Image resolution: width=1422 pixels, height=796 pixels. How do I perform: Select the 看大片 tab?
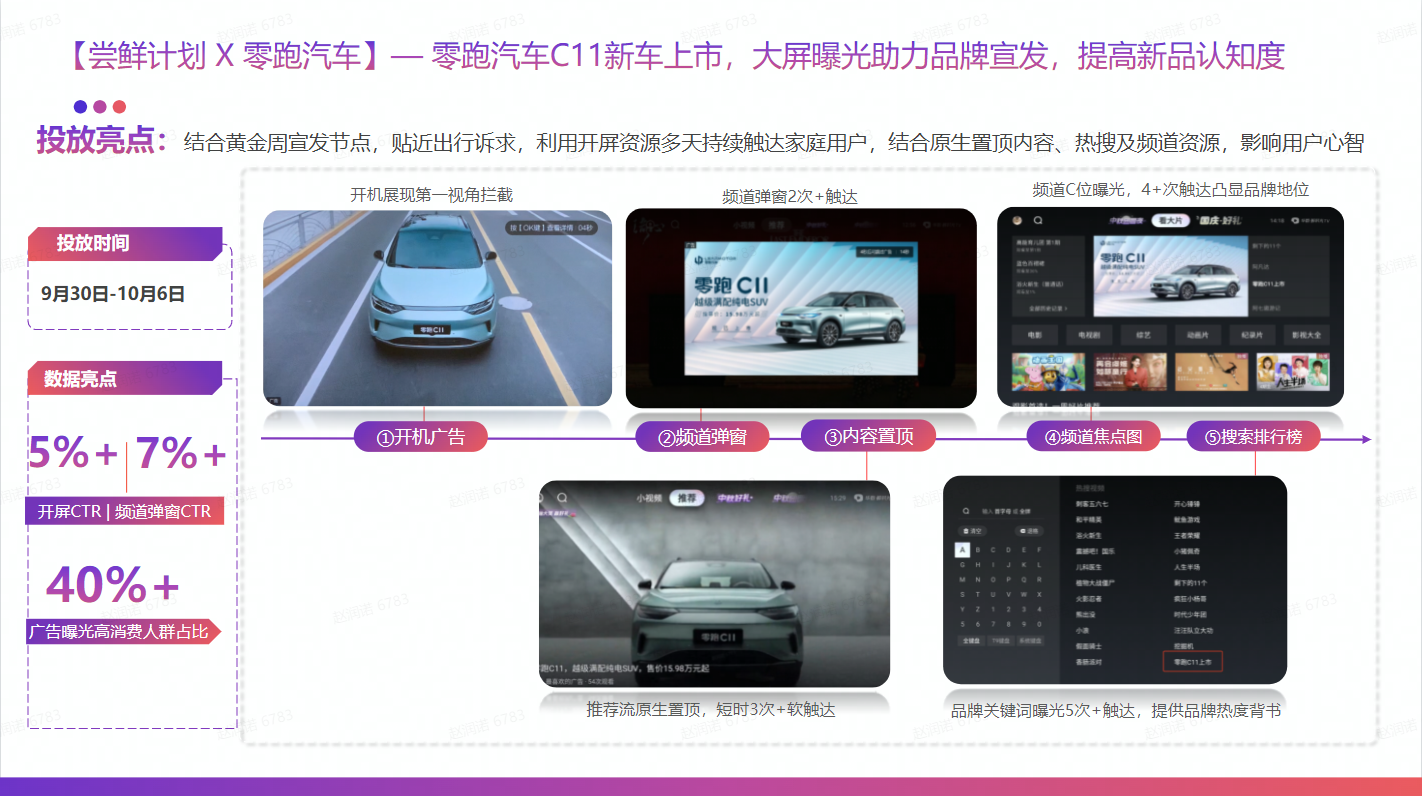pos(1171,220)
